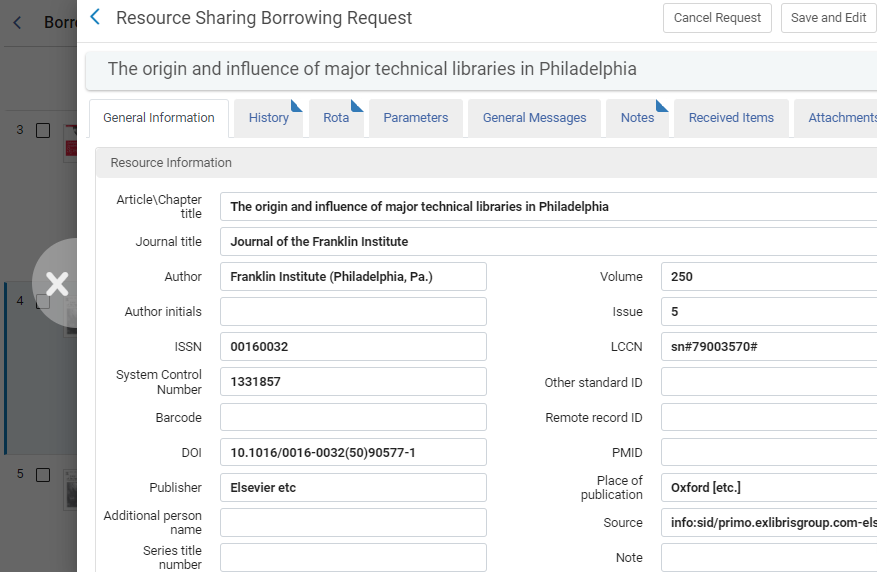The image size is (877, 572).
Task: Show the Received Items tab
Action: [x=731, y=118]
